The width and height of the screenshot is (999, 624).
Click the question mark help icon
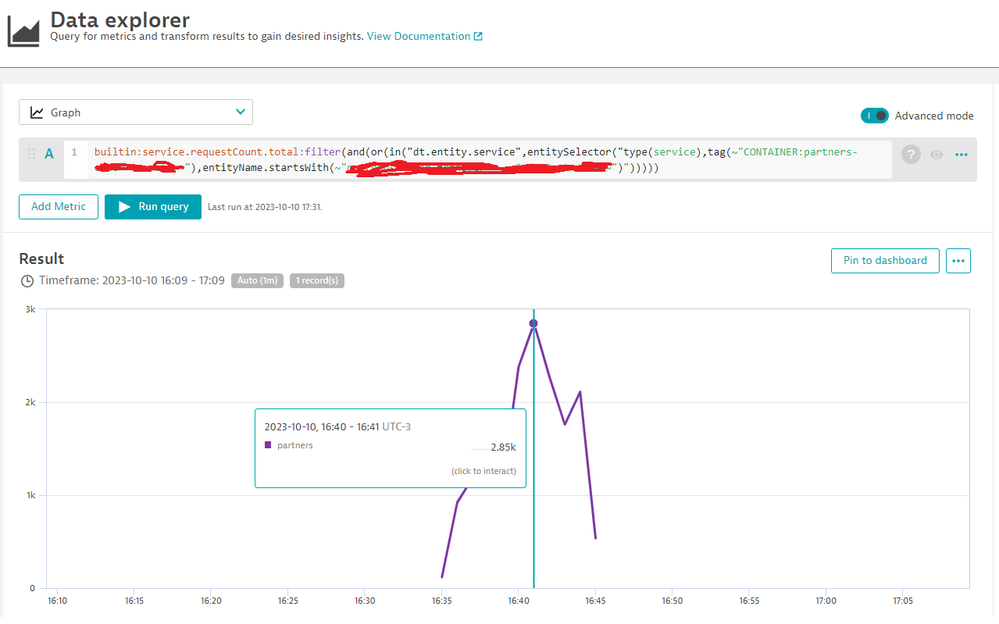click(911, 154)
